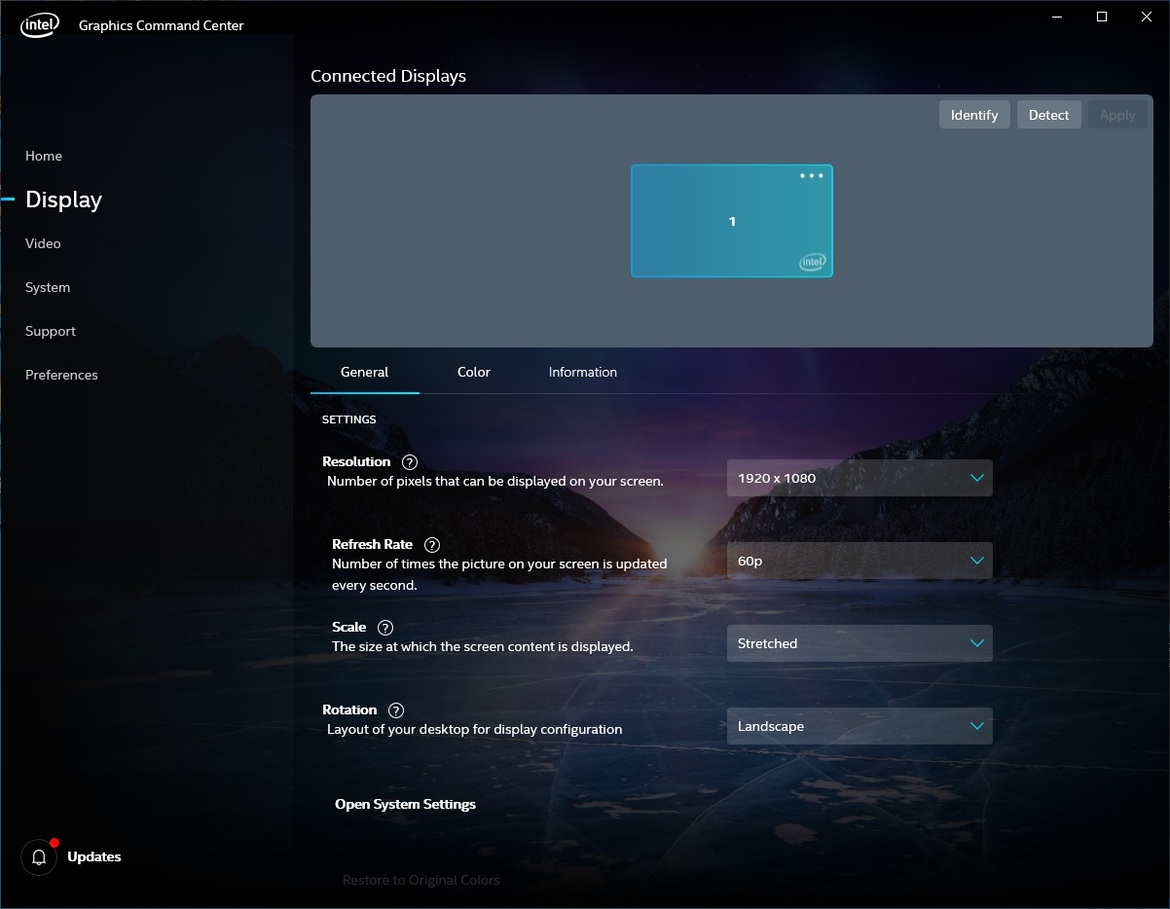Screen dimensions: 1170x909
Task: Click Rotation help question mark icon
Action: pos(396,710)
